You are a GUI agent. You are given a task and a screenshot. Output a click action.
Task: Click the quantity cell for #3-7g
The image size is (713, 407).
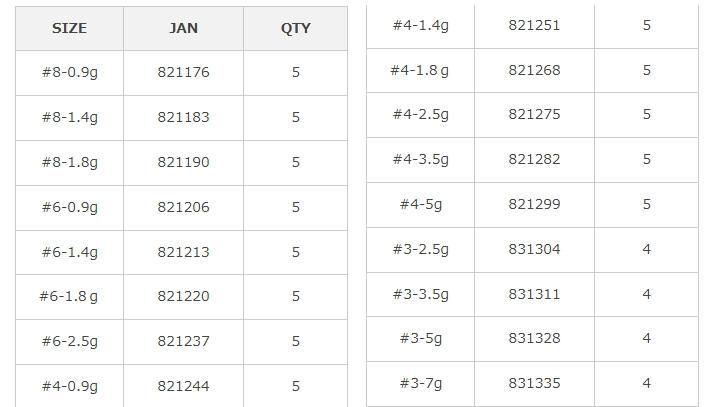646,383
